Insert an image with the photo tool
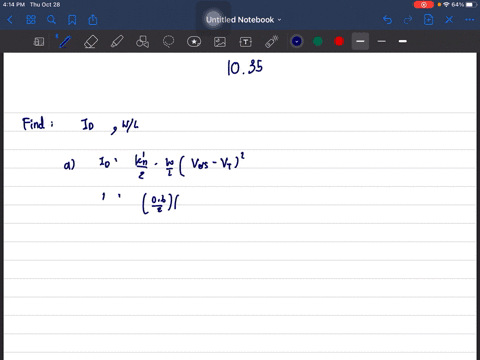Viewport: 480px width, 360px height. [x=220, y=42]
